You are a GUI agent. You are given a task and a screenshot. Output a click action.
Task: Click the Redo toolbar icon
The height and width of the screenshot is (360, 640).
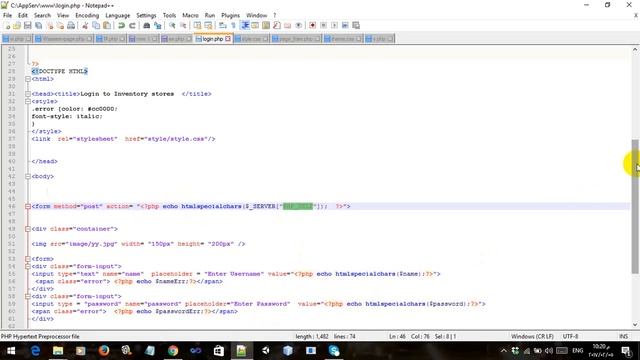click(132, 25)
